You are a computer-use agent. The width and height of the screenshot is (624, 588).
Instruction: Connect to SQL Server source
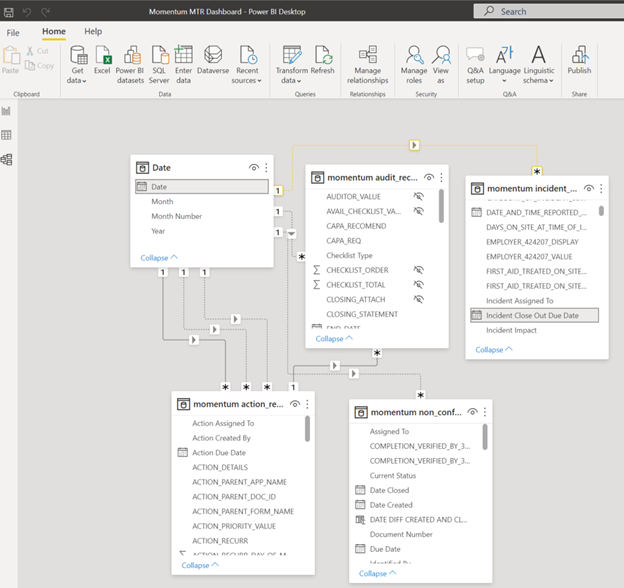(x=159, y=64)
